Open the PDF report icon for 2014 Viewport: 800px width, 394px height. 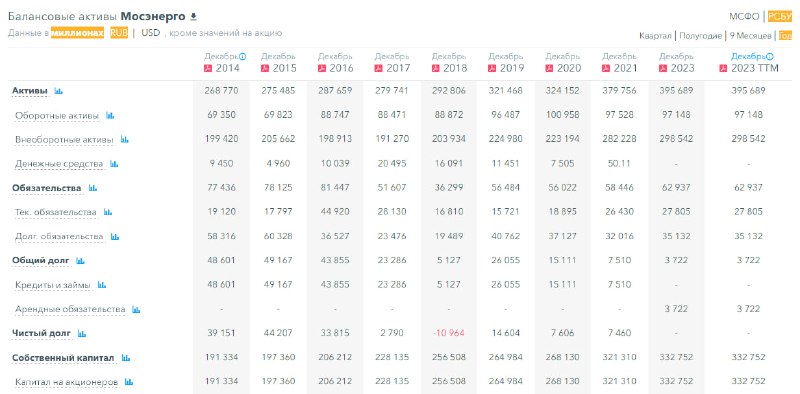tap(208, 68)
